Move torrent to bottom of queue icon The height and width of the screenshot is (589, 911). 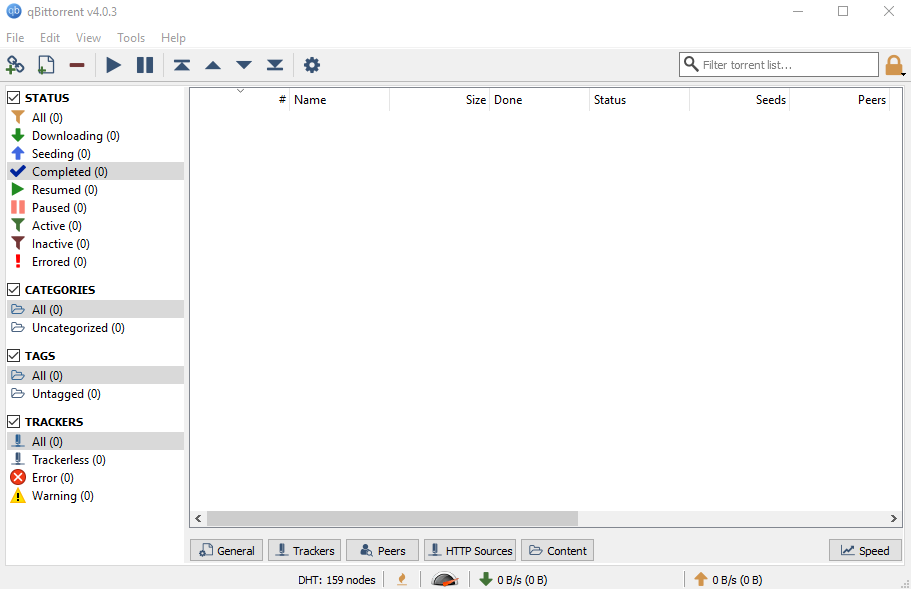[x=275, y=65]
